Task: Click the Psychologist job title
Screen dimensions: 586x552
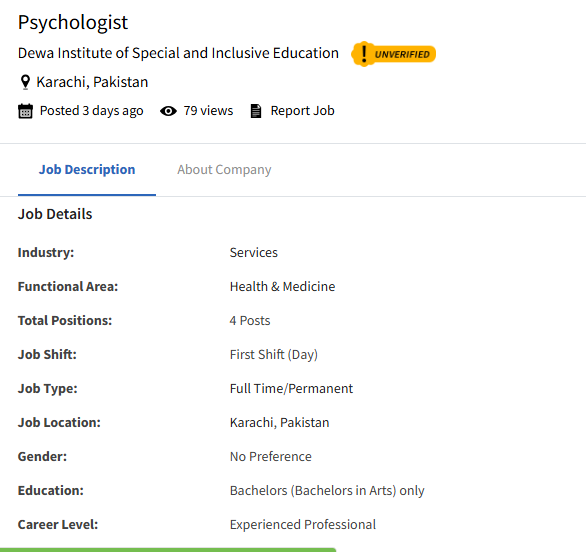Action: coord(73,22)
